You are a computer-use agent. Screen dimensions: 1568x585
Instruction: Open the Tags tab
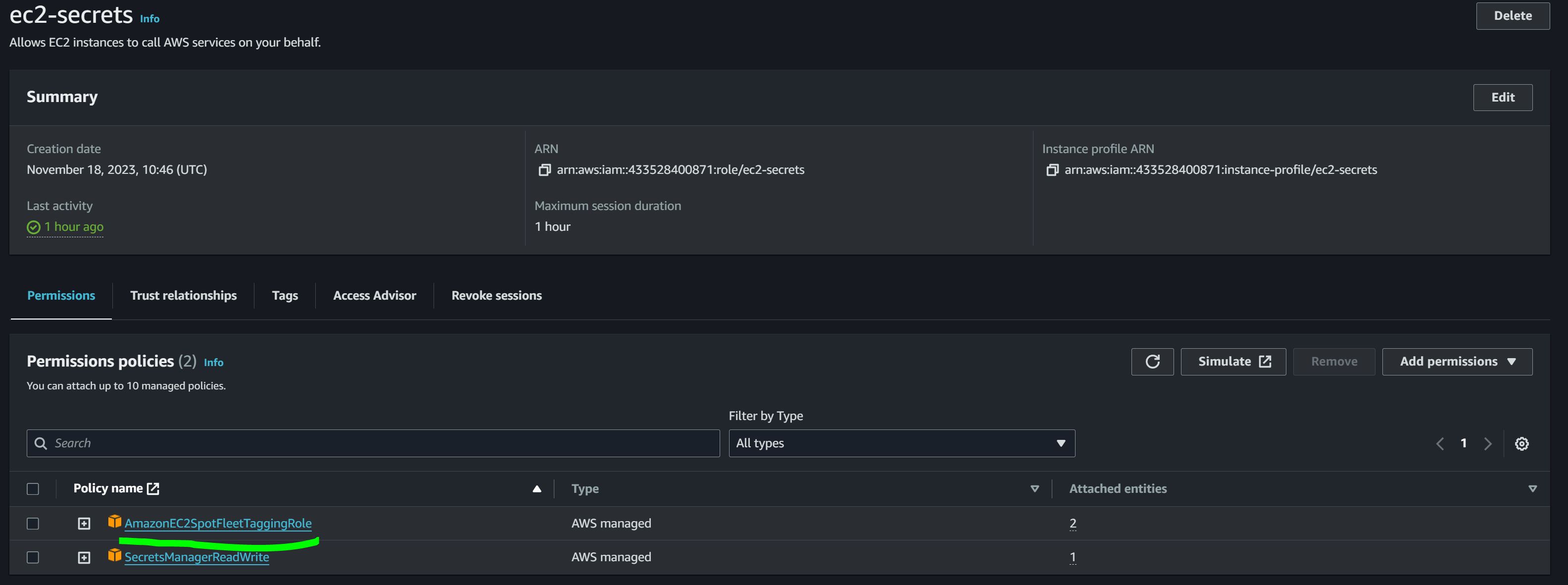point(285,296)
